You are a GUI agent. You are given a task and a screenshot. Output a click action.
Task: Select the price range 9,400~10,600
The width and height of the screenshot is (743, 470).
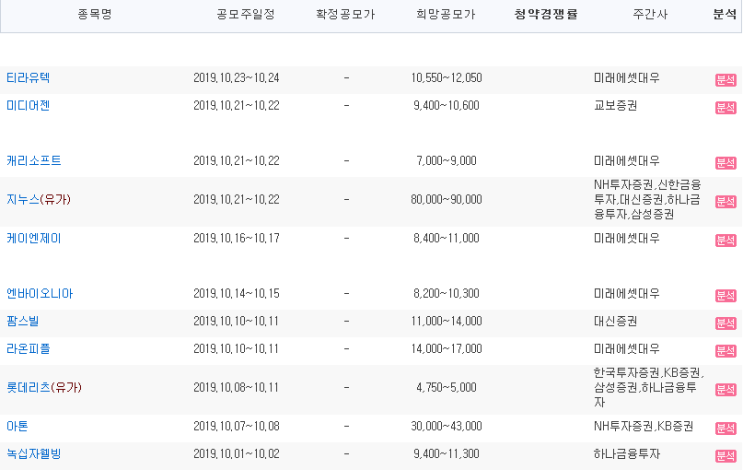coord(446,105)
